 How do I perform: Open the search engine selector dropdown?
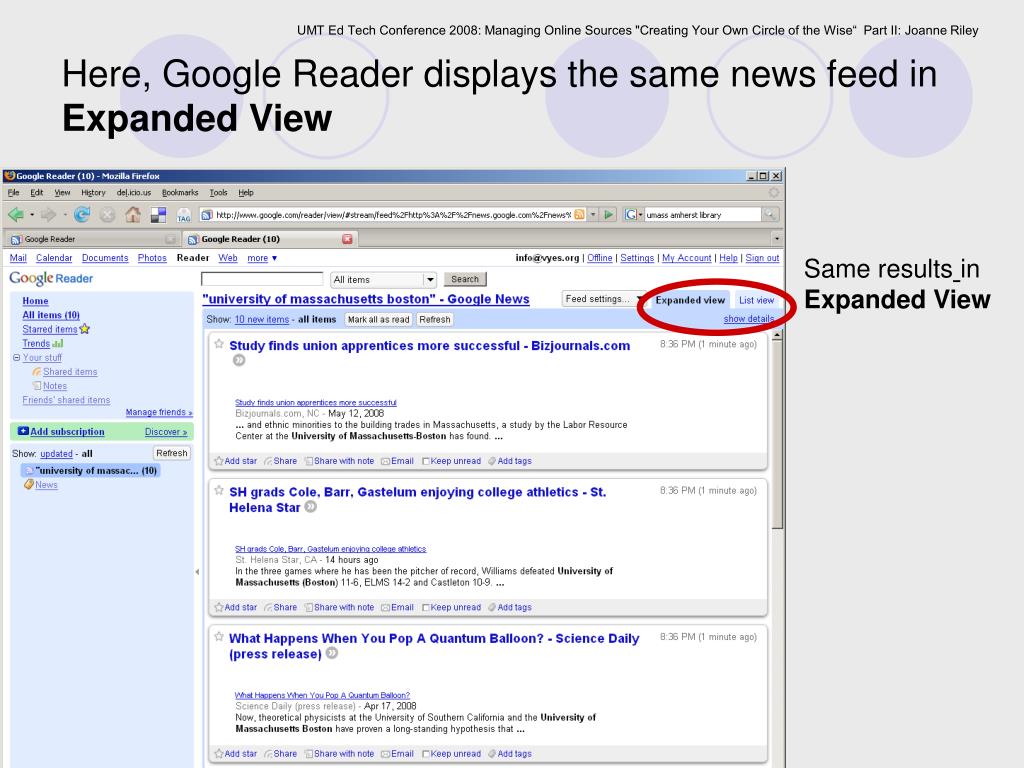click(x=632, y=214)
